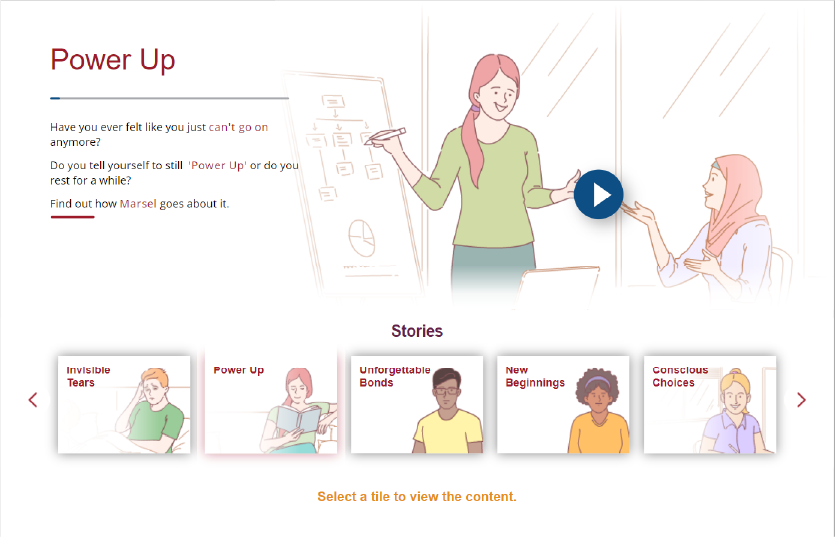Click the 'Power Up' highlighted phrase in description
Screen dimensions: 835x537
pos(217,165)
